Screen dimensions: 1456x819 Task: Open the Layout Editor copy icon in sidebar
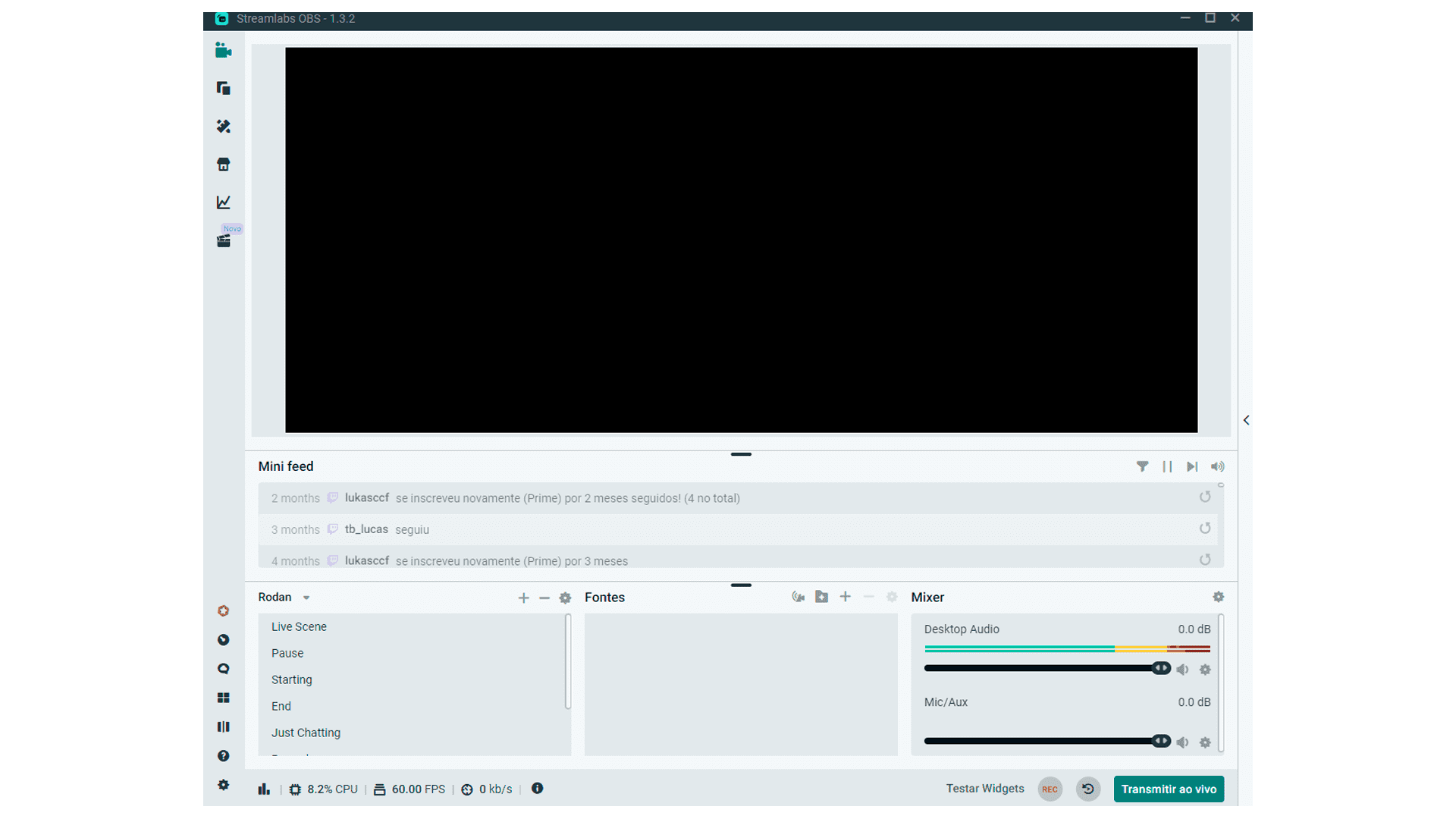click(223, 88)
